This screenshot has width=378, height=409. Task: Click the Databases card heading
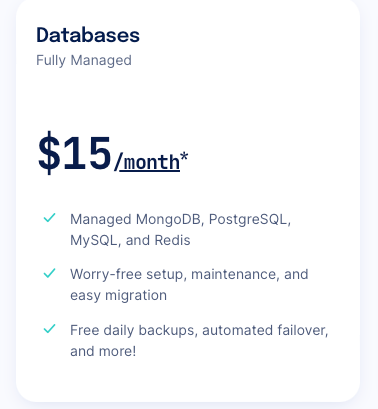(x=88, y=35)
